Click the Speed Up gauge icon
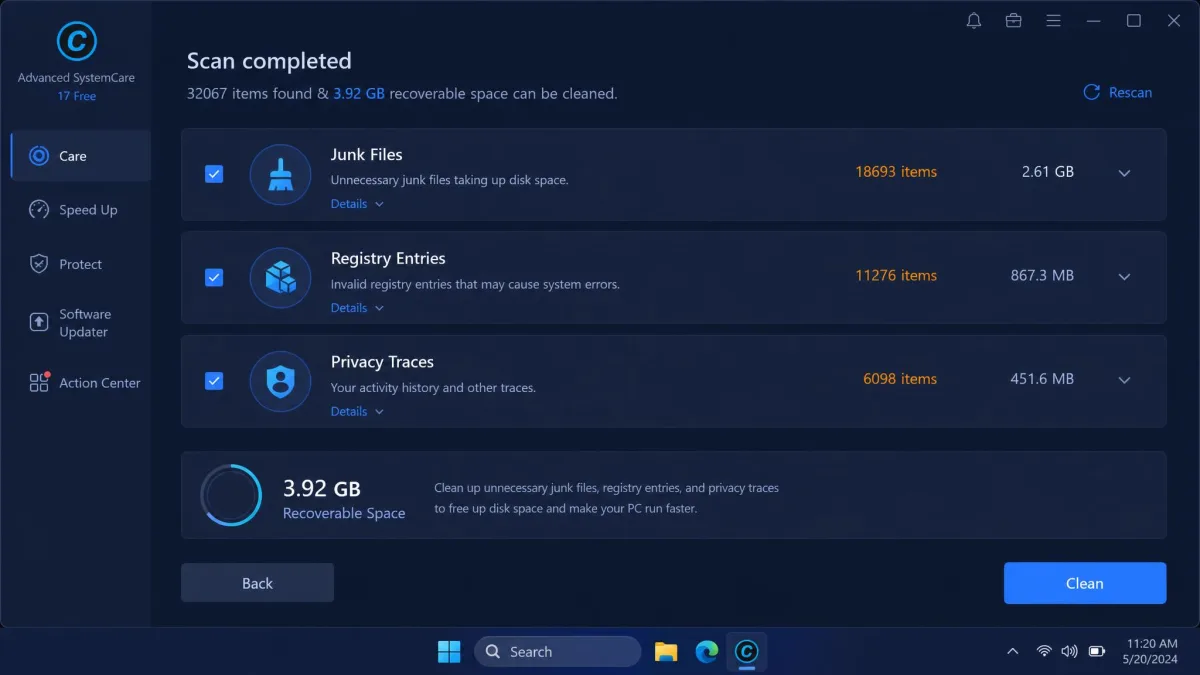Viewport: 1200px width, 675px height. click(x=39, y=210)
